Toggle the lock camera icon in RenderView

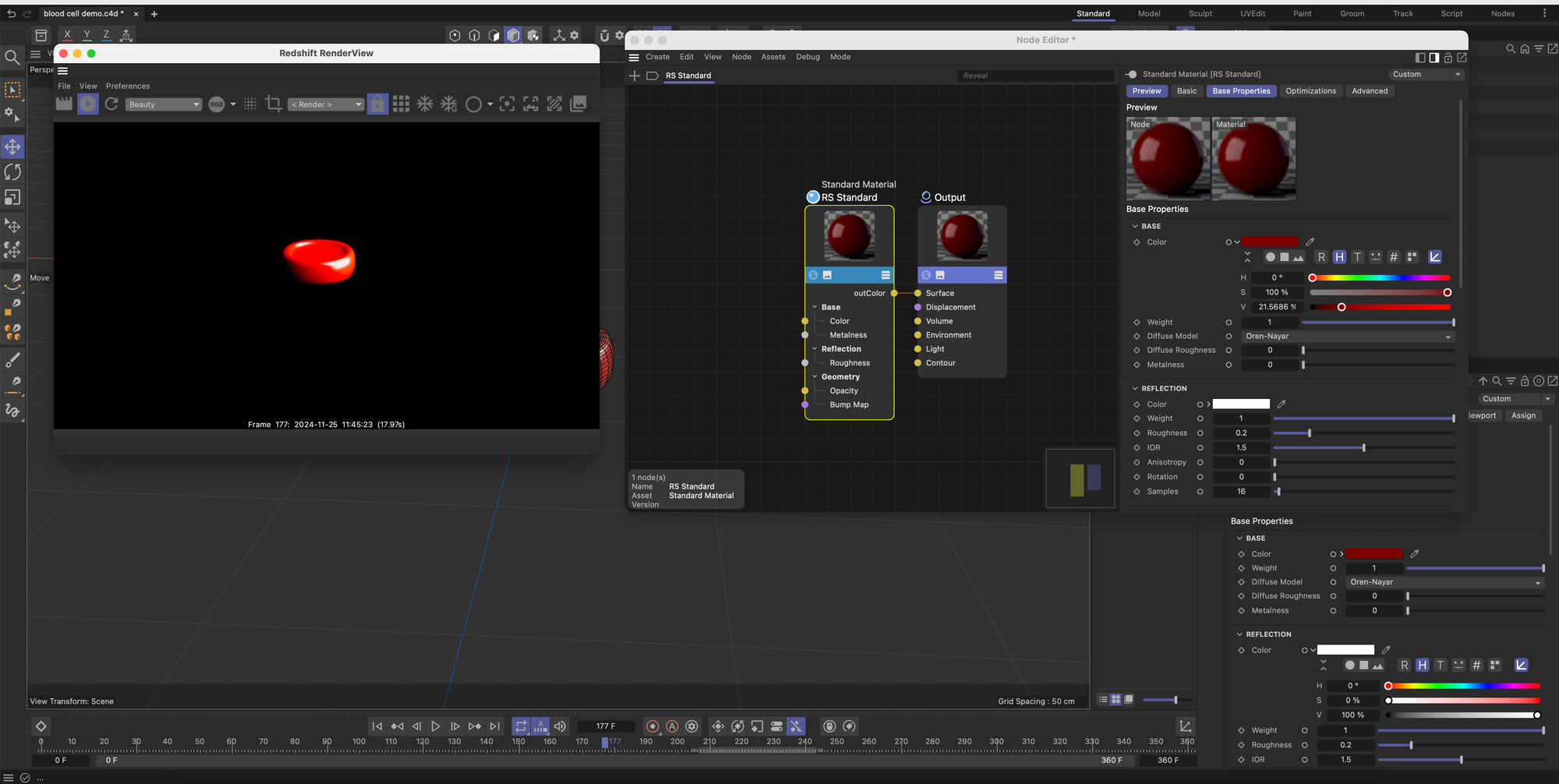pos(377,104)
